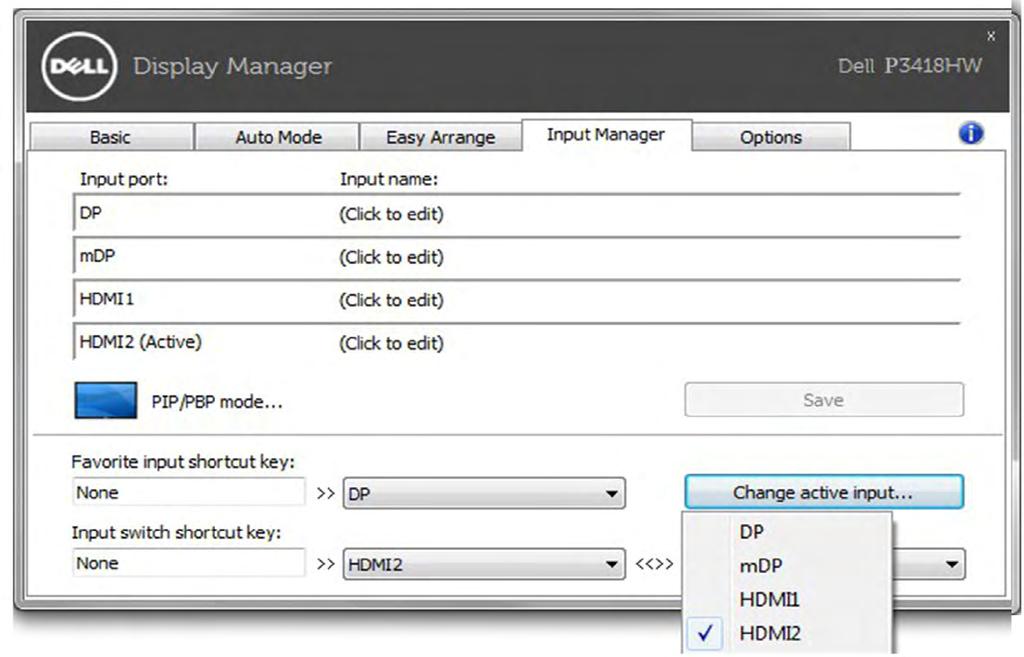Click the Dell logo in the header
This screenshot has height=657, width=1024.
(79, 66)
